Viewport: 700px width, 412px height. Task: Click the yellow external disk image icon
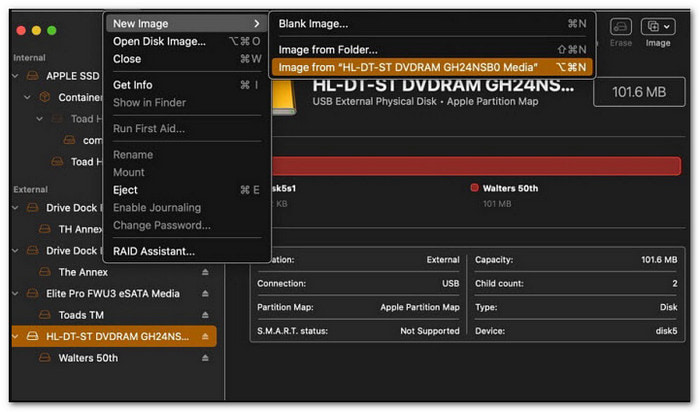pos(283,96)
